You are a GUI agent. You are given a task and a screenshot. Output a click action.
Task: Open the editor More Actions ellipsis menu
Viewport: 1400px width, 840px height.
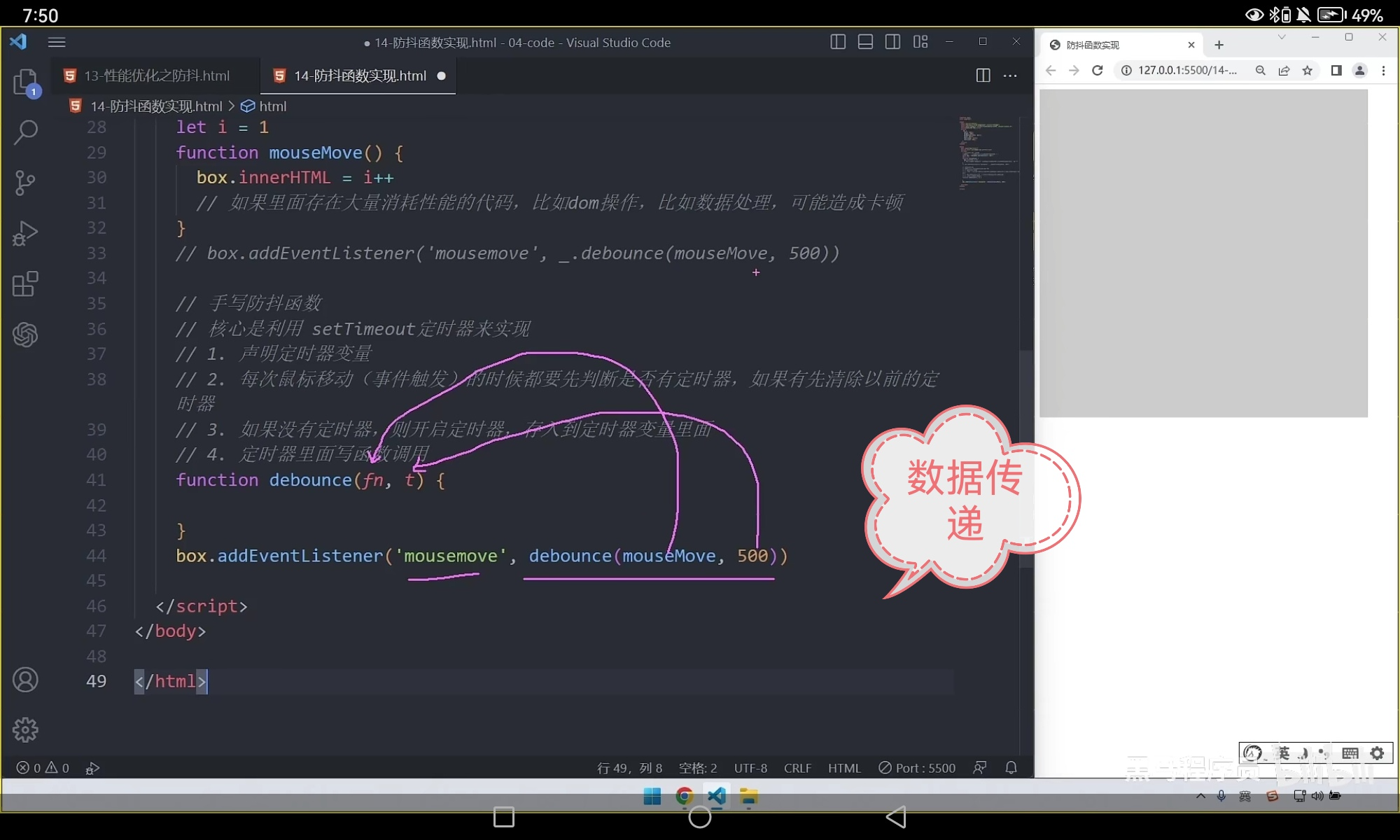tap(1010, 76)
